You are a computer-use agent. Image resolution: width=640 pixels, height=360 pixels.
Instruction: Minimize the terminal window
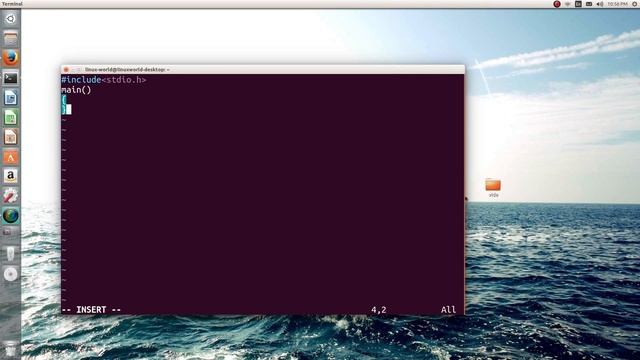[73, 70]
